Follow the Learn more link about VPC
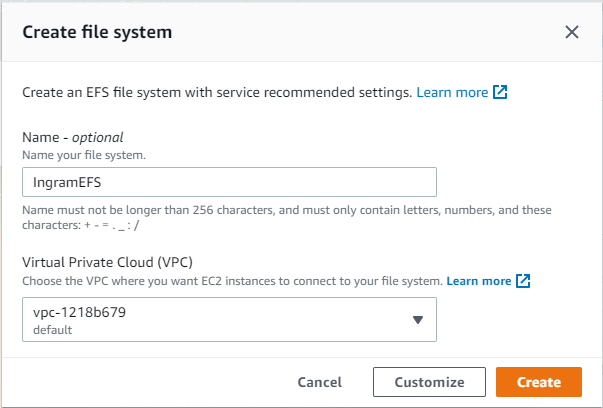This screenshot has height=408, width=603. pos(478,281)
